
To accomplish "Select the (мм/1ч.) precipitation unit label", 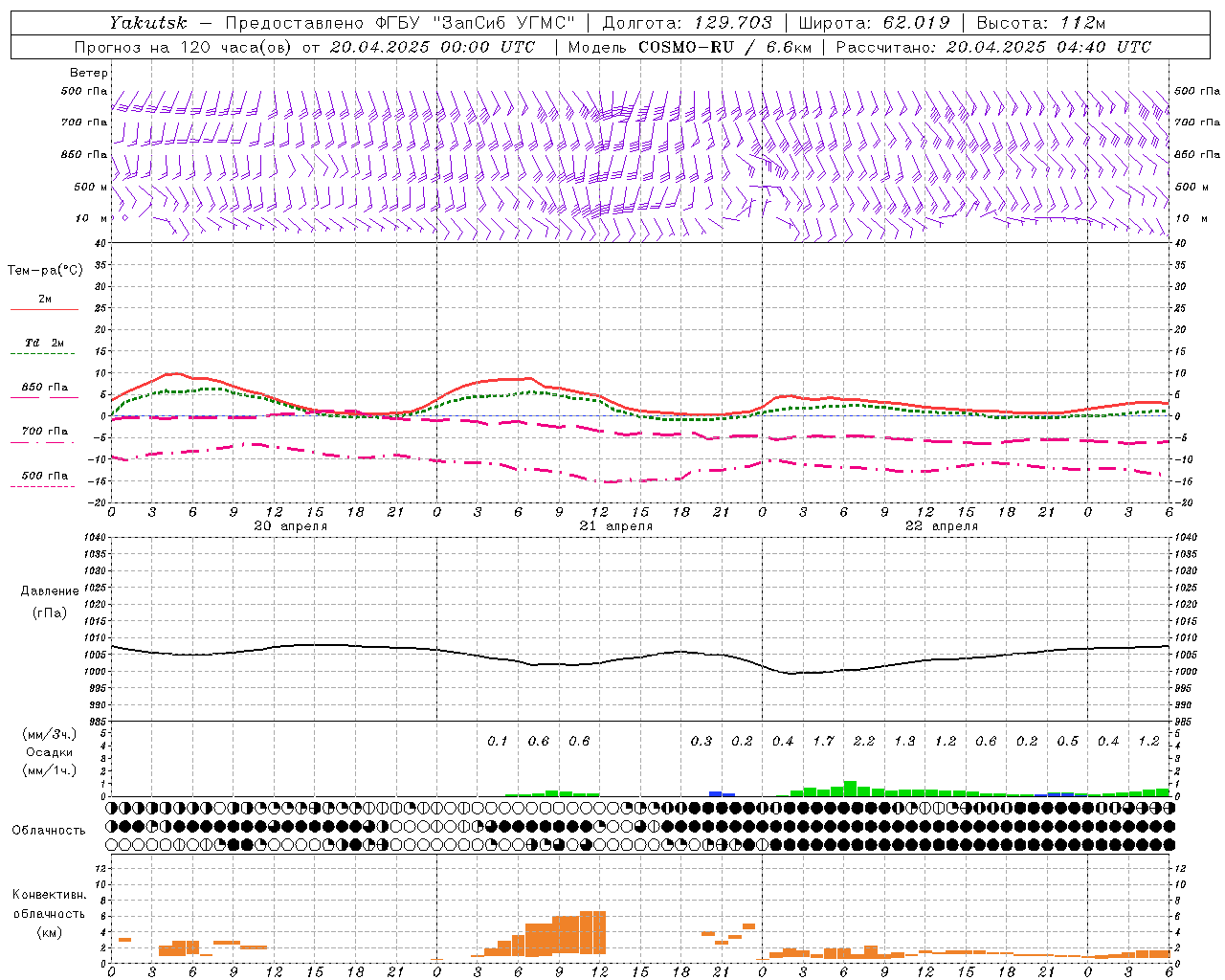I will (49, 770).
